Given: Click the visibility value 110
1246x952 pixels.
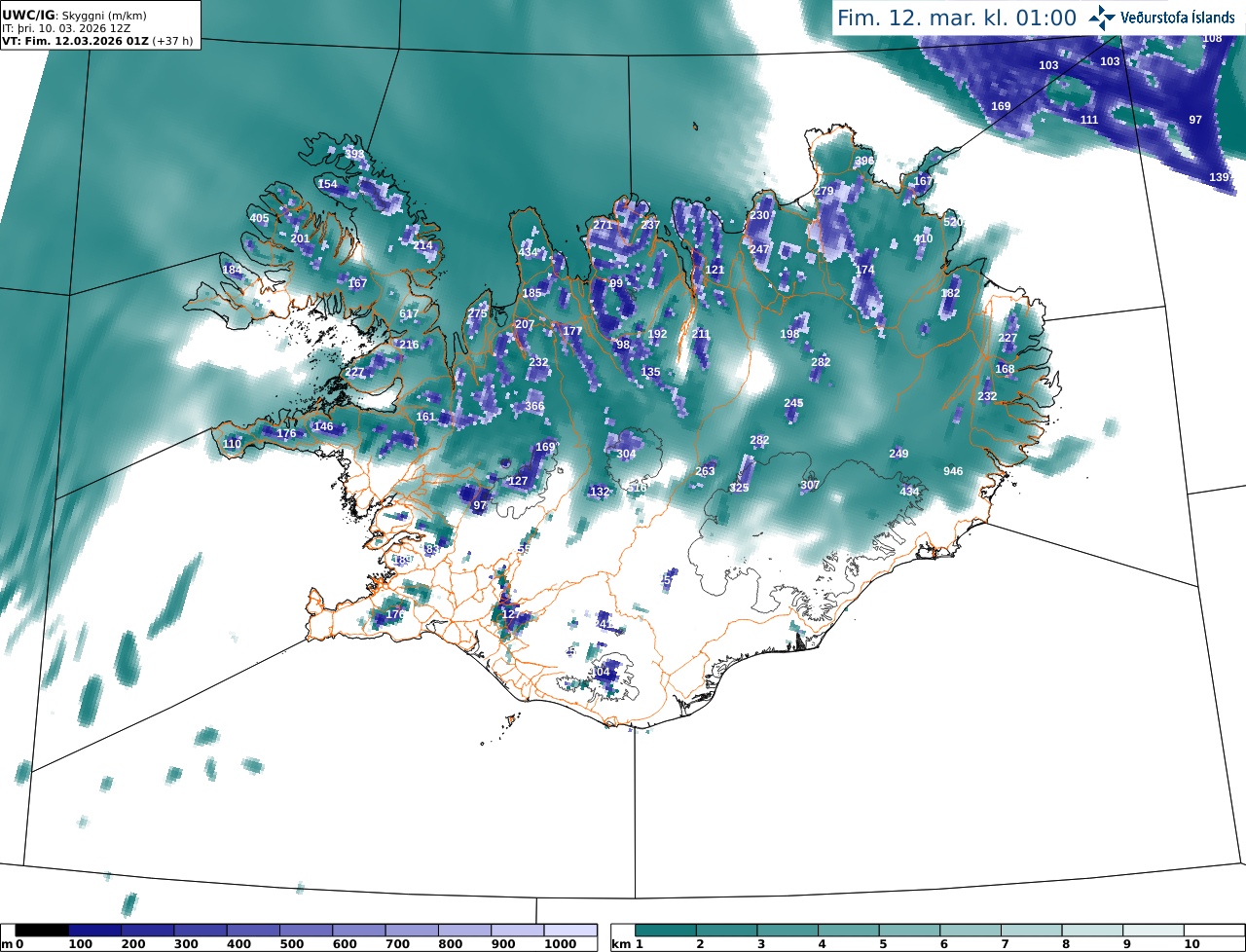Looking at the screenshot, I should tap(232, 444).
